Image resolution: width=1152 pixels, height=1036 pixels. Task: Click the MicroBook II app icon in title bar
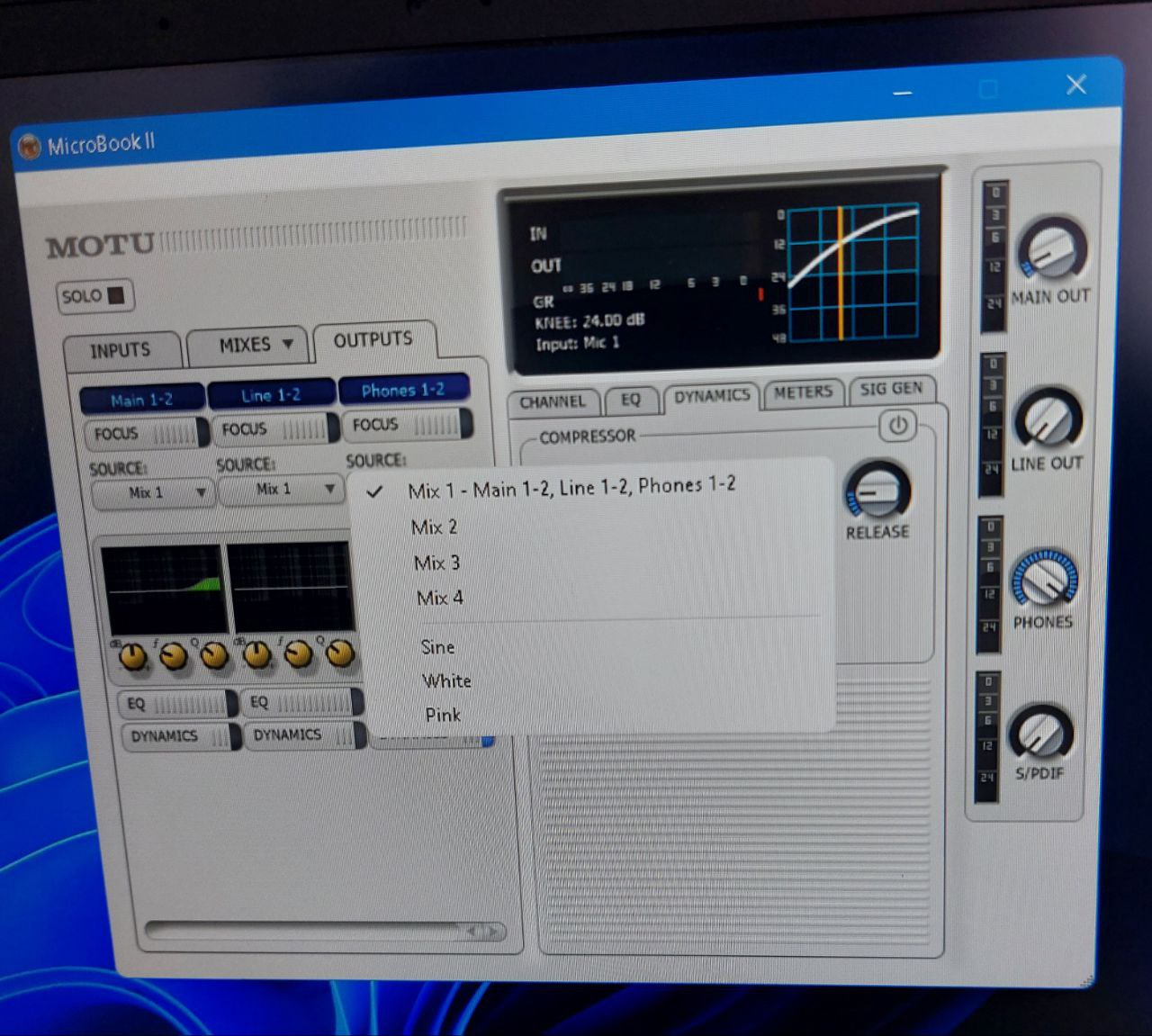[29, 147]
